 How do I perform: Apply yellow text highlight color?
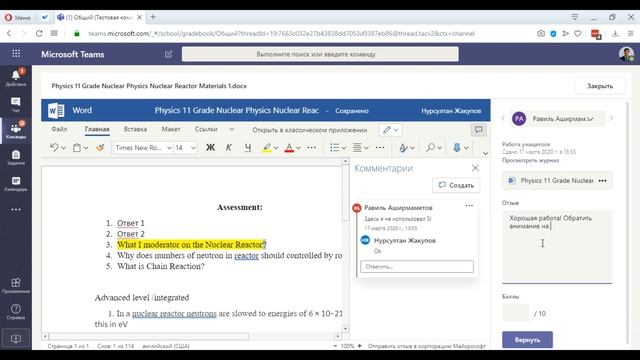pyautogui.click(x=267, y=147)
